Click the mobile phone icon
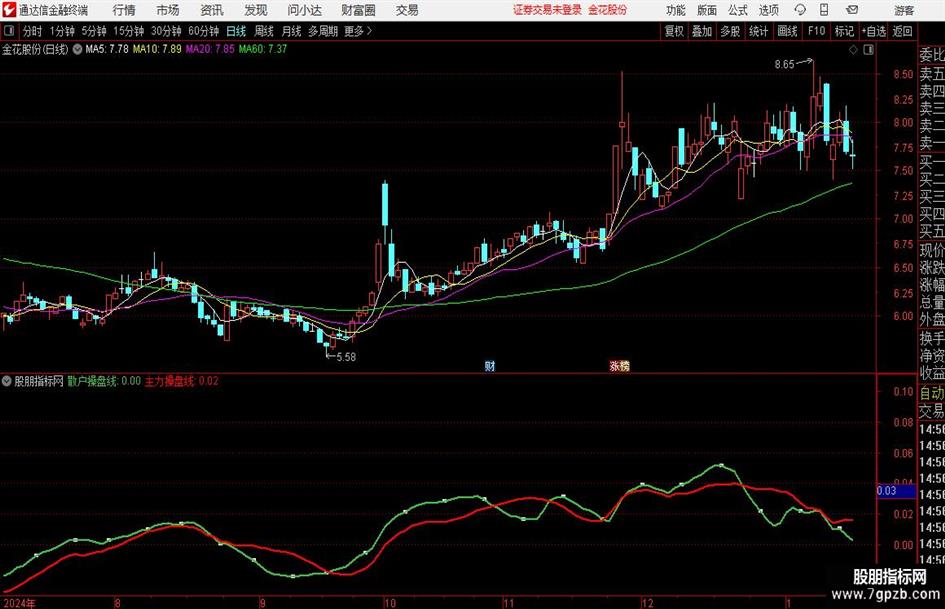945x609 pixels. coord(824,10)
